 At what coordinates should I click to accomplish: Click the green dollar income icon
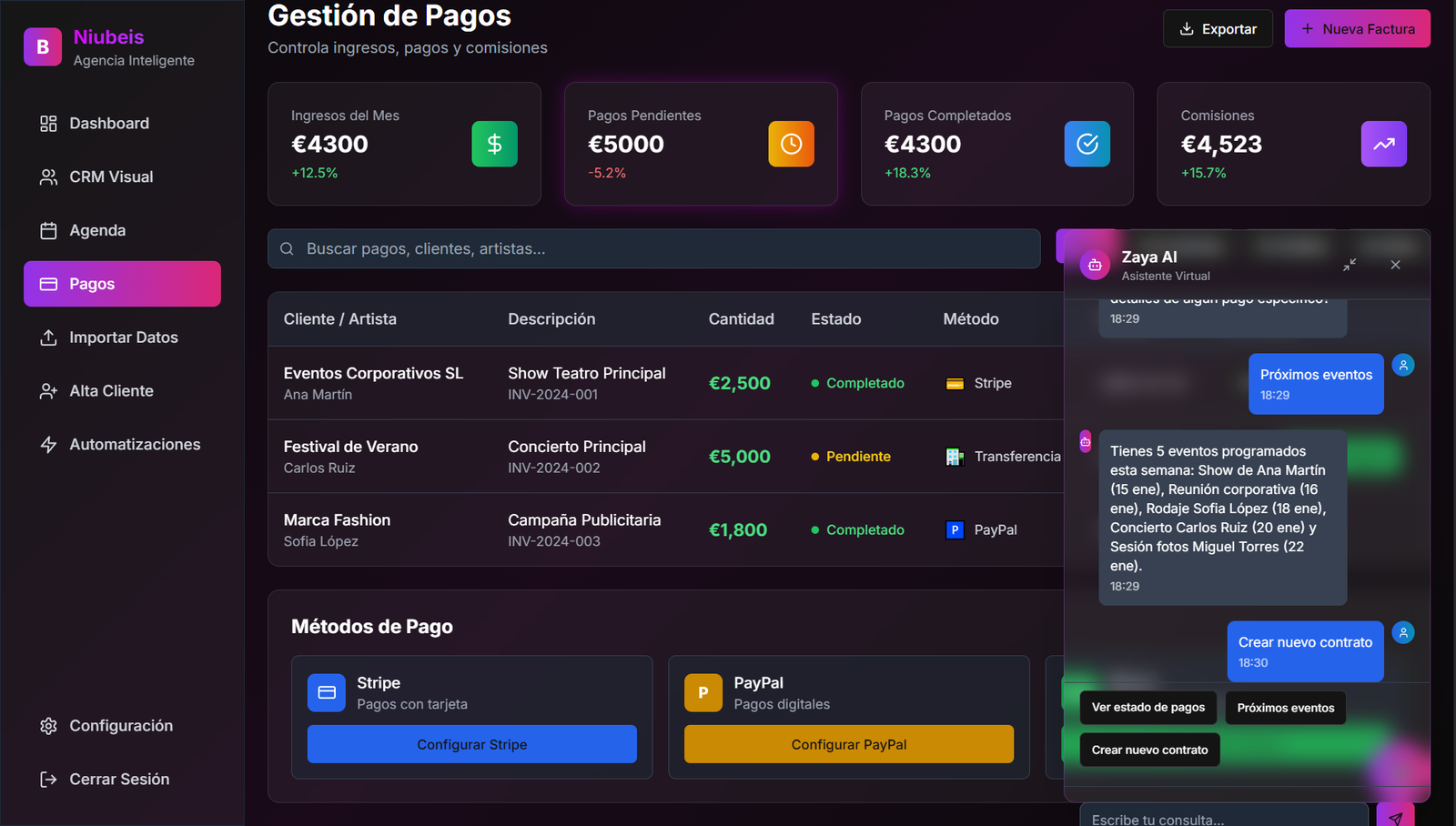point(494,144)
